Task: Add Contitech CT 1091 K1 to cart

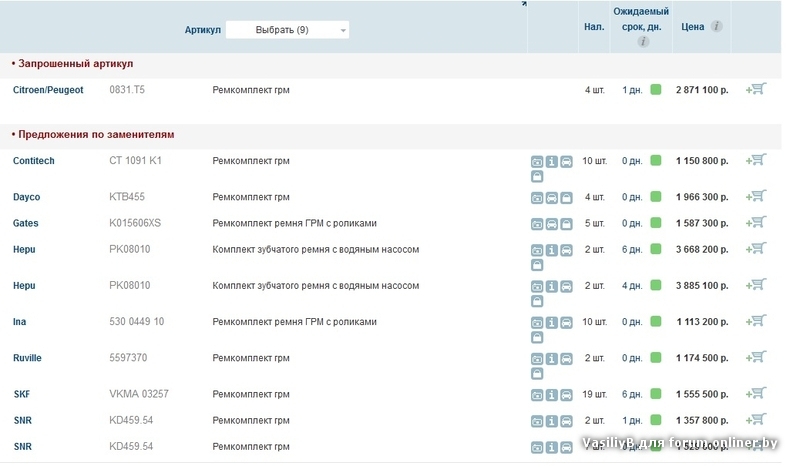Action: click(756, 160)
